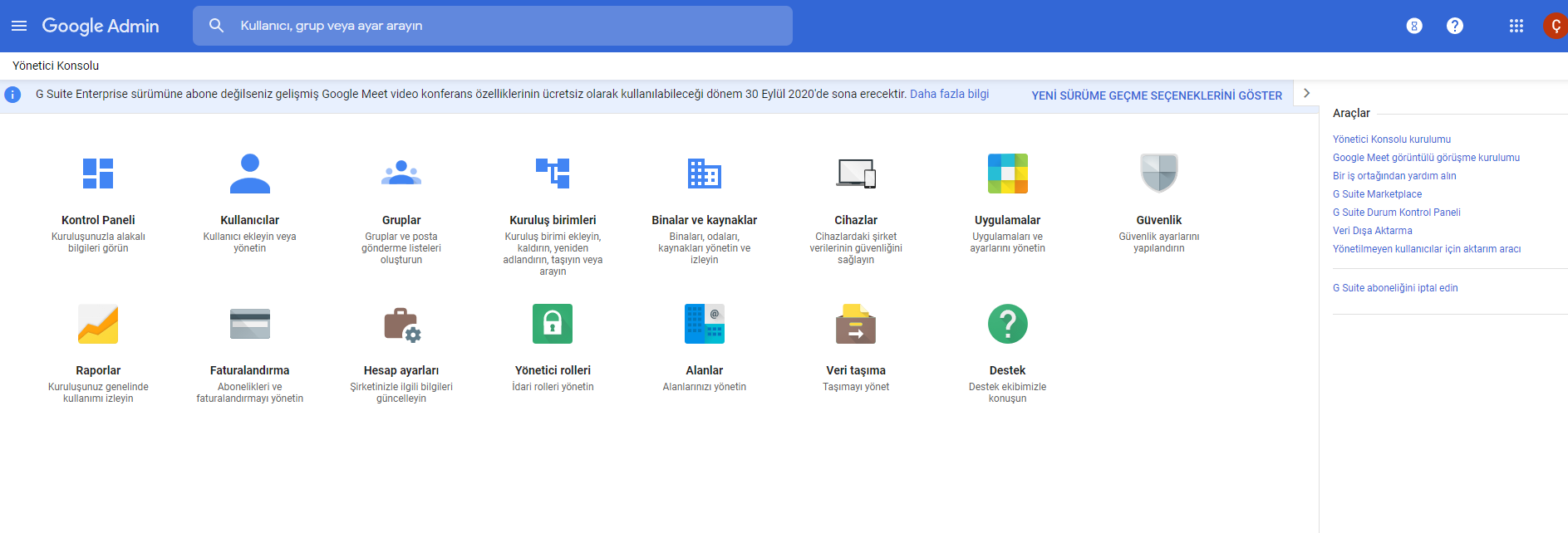Open the Faturalandırma credit card icon
Viewport: 1568px width, 533px height.
(250, 324)
